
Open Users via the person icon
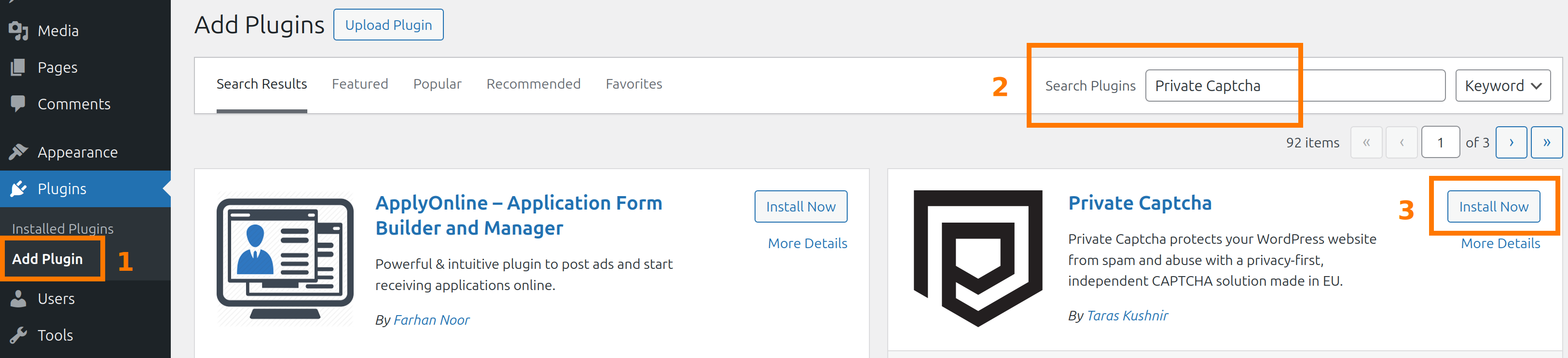[18, 298]
